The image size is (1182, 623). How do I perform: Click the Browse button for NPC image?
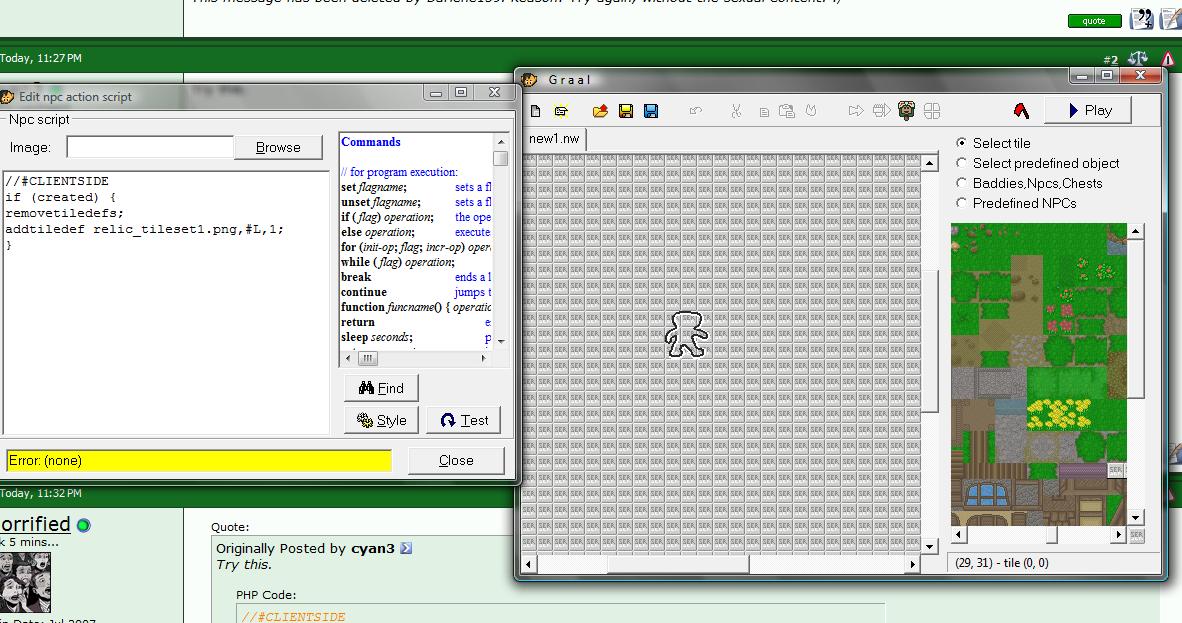coord(278,147)
